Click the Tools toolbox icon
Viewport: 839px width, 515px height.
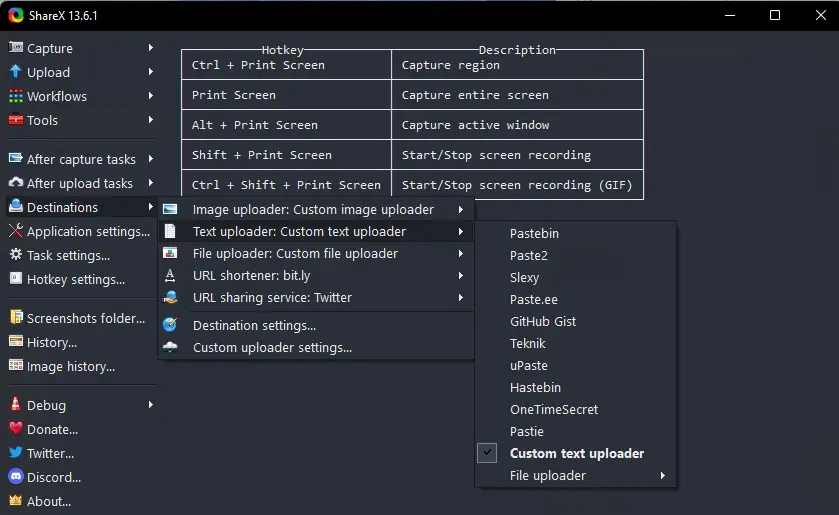16,119
